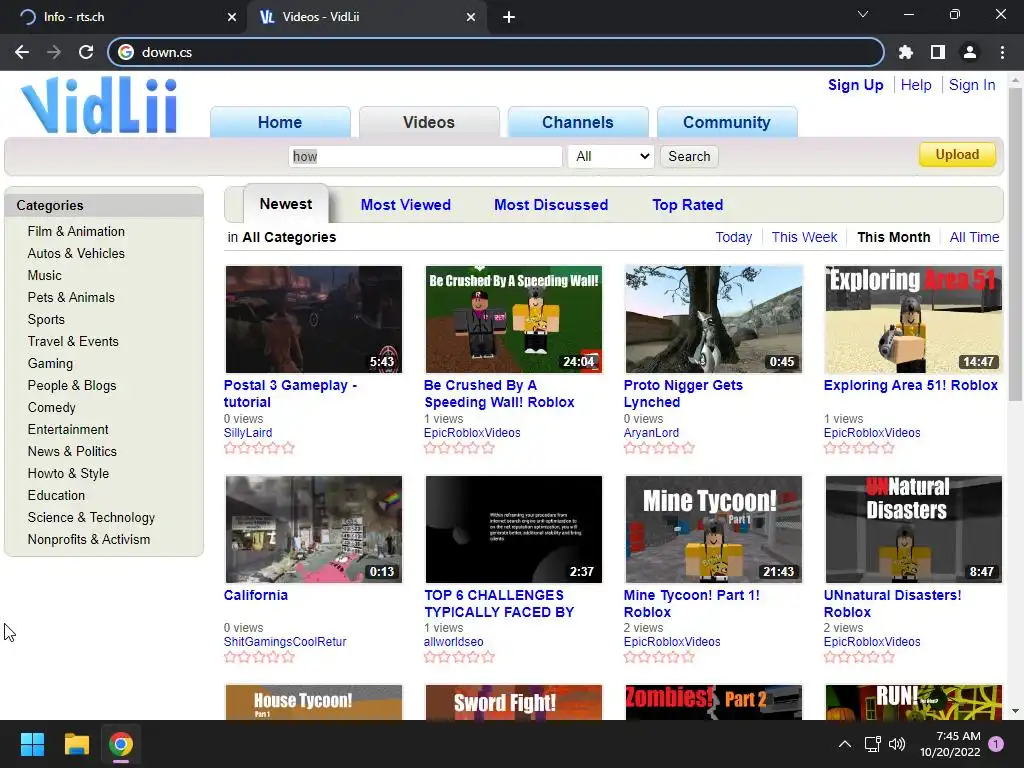Switch to the Info - rts.ch tab
Image resolution: width=1024 pixels, height=768 pixels.
click(x=124, y=17)
